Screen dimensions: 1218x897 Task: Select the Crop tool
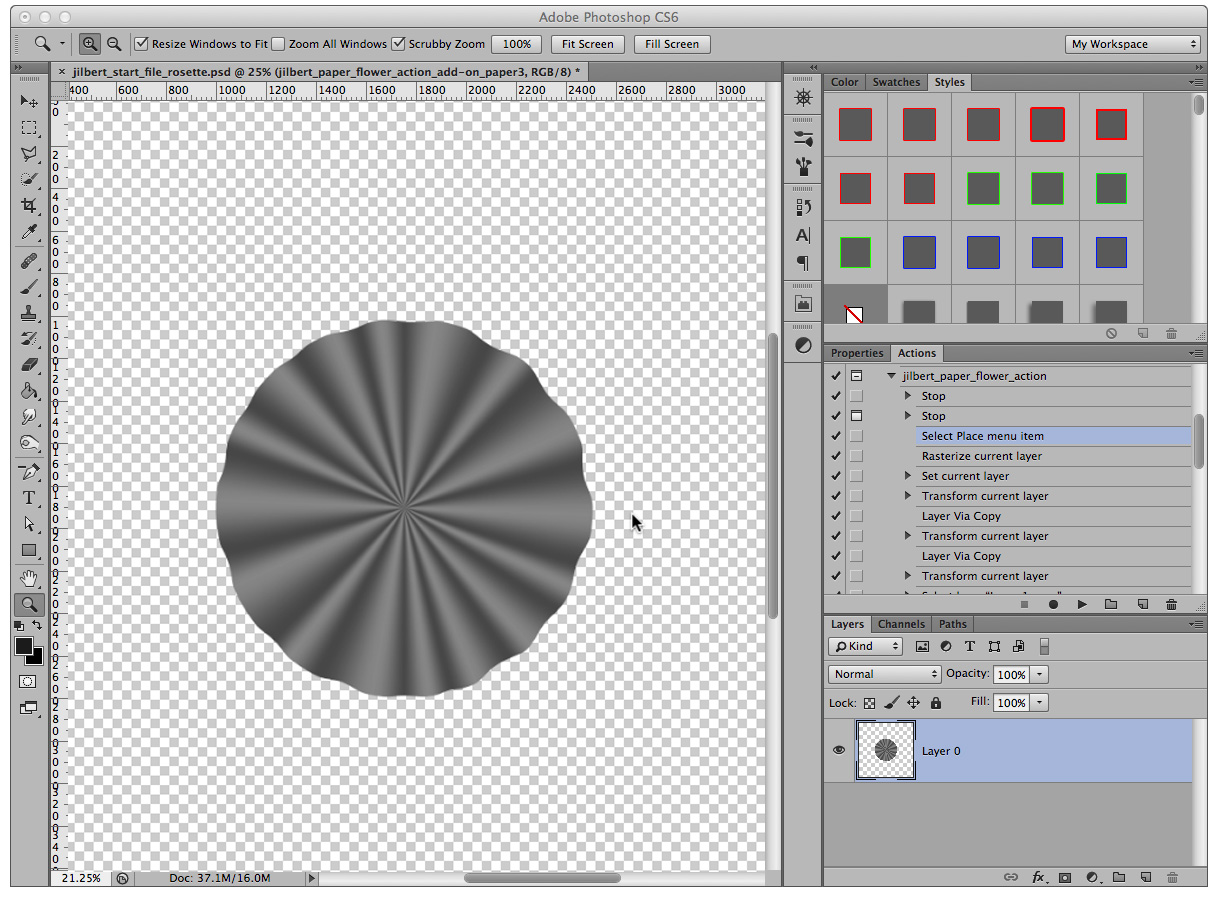click(x=29, y=206)
